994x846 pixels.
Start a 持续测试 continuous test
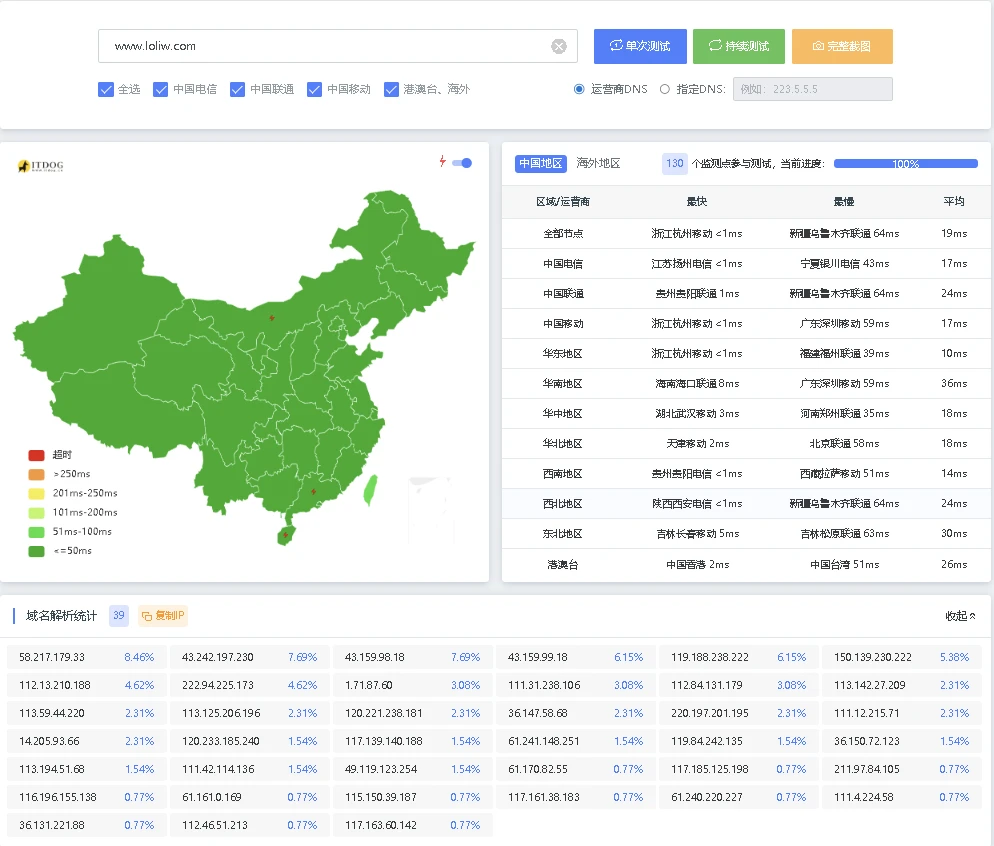coord(739,46)
